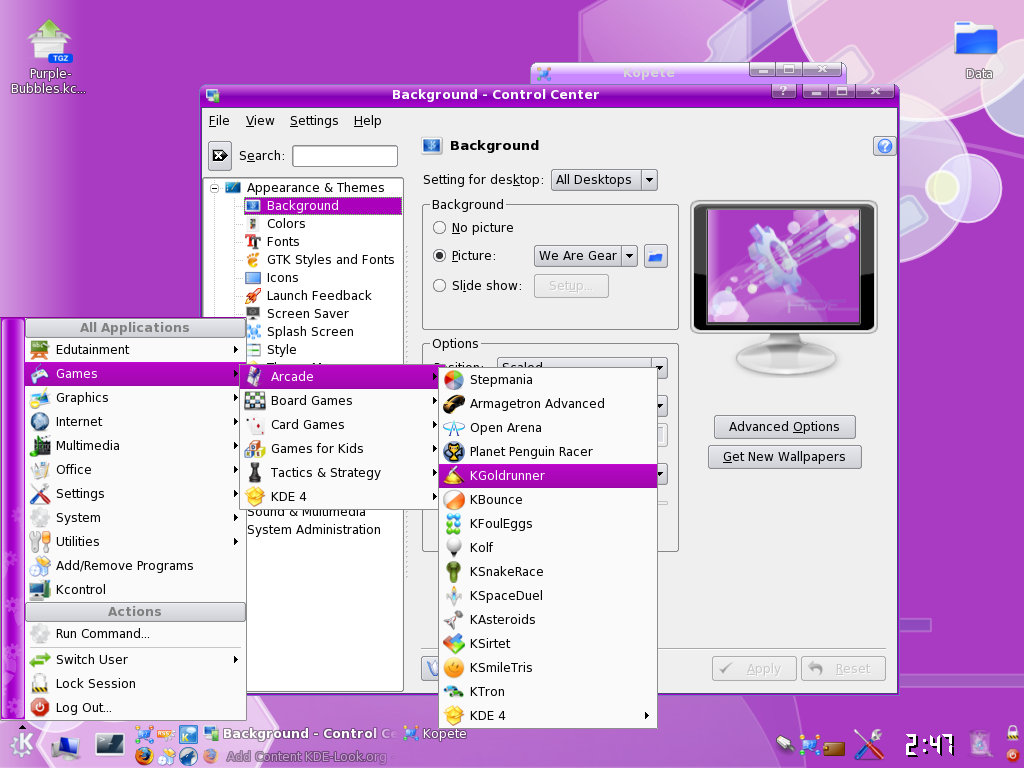This screenshot has height=768, width=1024.
Task: Click the Get New Wallpapers button
Action: 784,456
